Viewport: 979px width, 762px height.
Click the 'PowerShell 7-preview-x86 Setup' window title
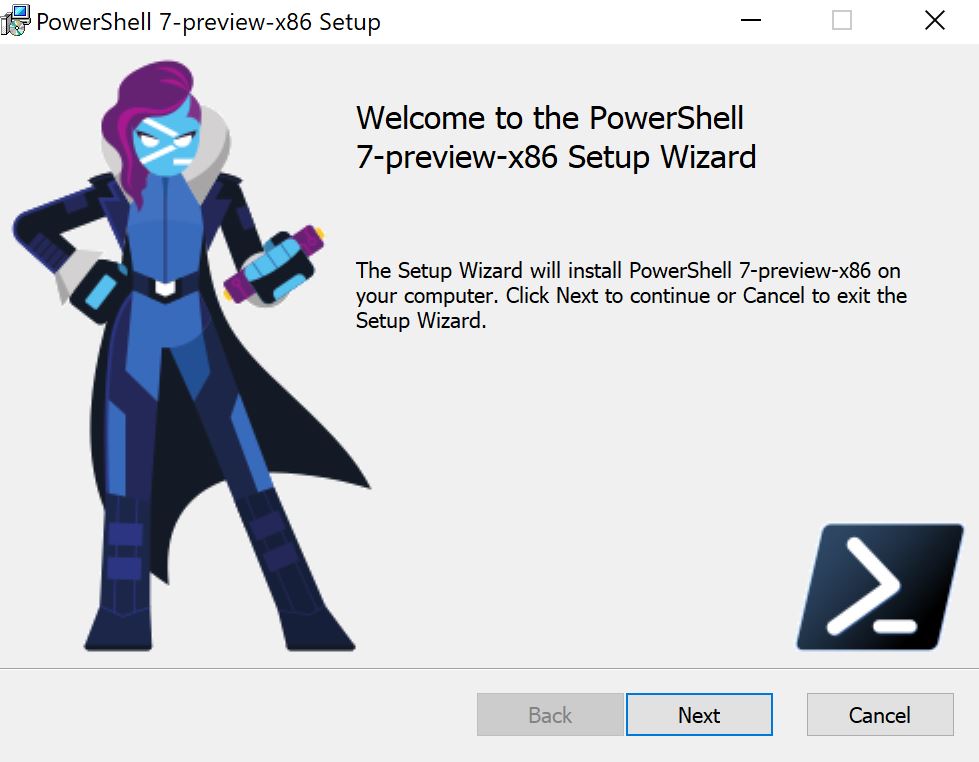tap(208, 22)
